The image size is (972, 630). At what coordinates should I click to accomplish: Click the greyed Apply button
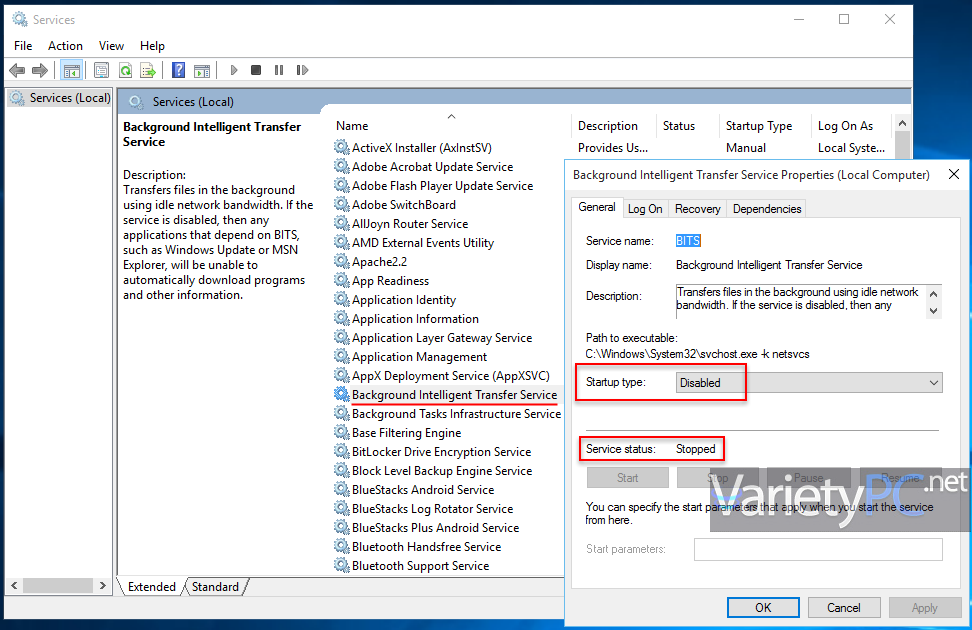[925, 608]
